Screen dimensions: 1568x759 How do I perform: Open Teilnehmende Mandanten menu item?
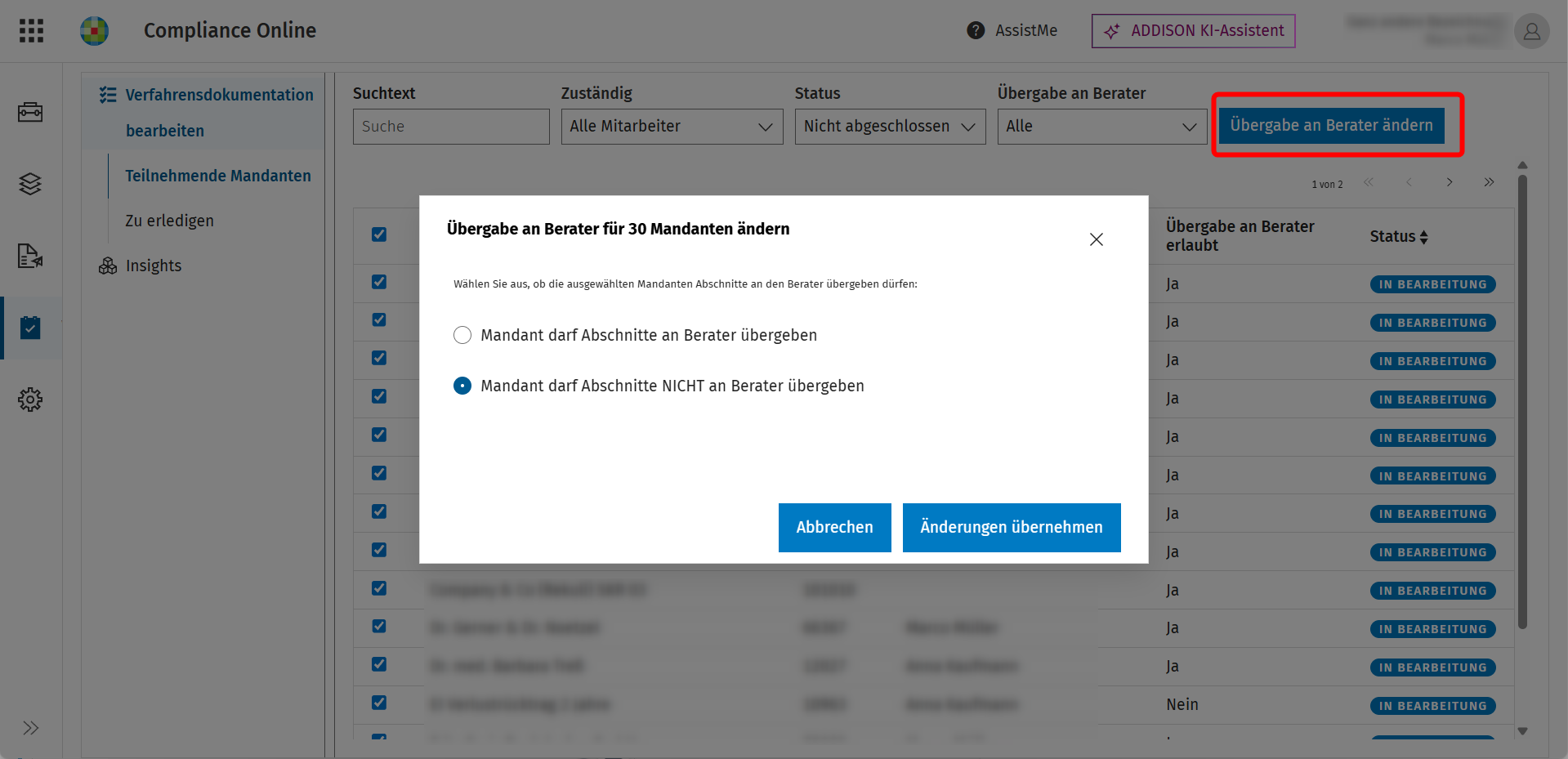[x=218, y=176]
